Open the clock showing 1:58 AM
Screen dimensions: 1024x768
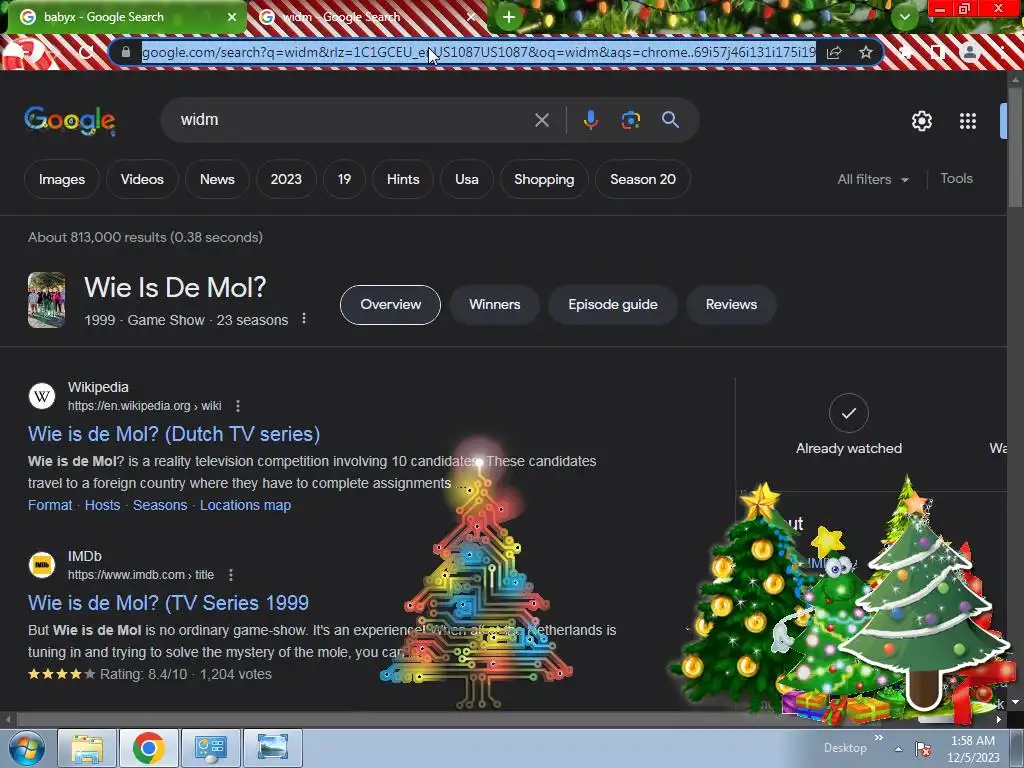973,749
